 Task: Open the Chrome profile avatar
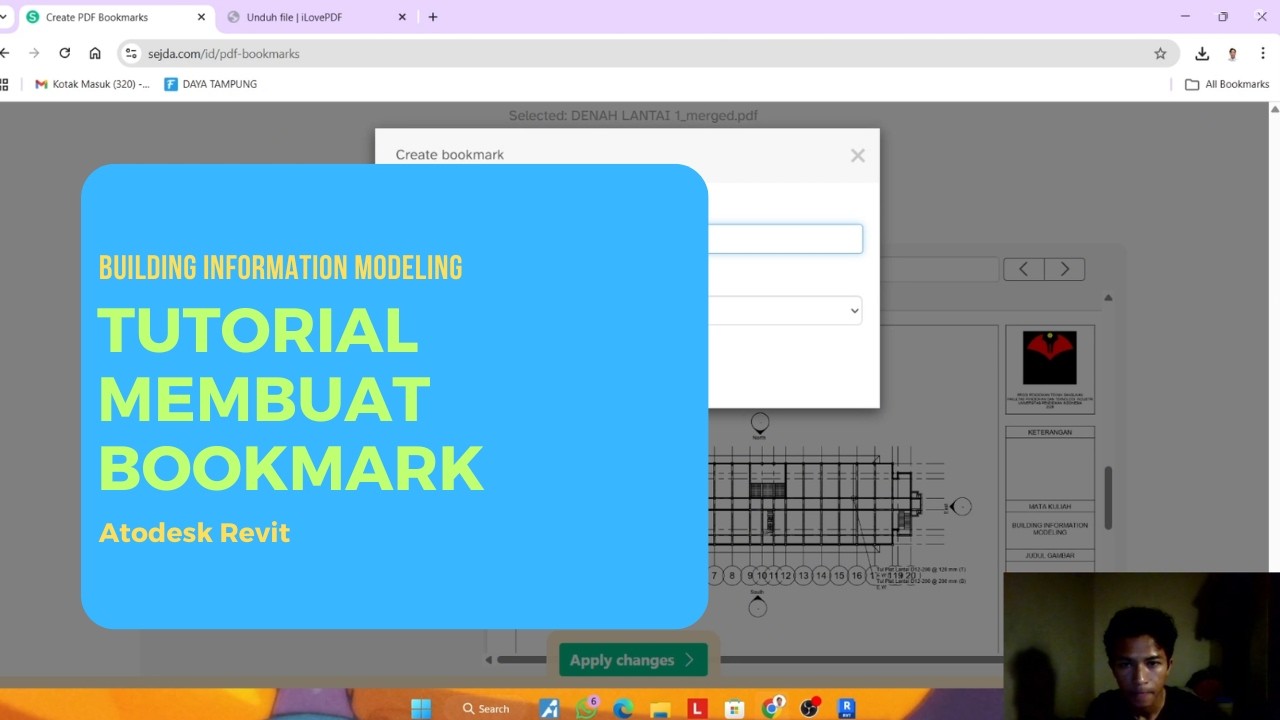(x=1233, y=54)
